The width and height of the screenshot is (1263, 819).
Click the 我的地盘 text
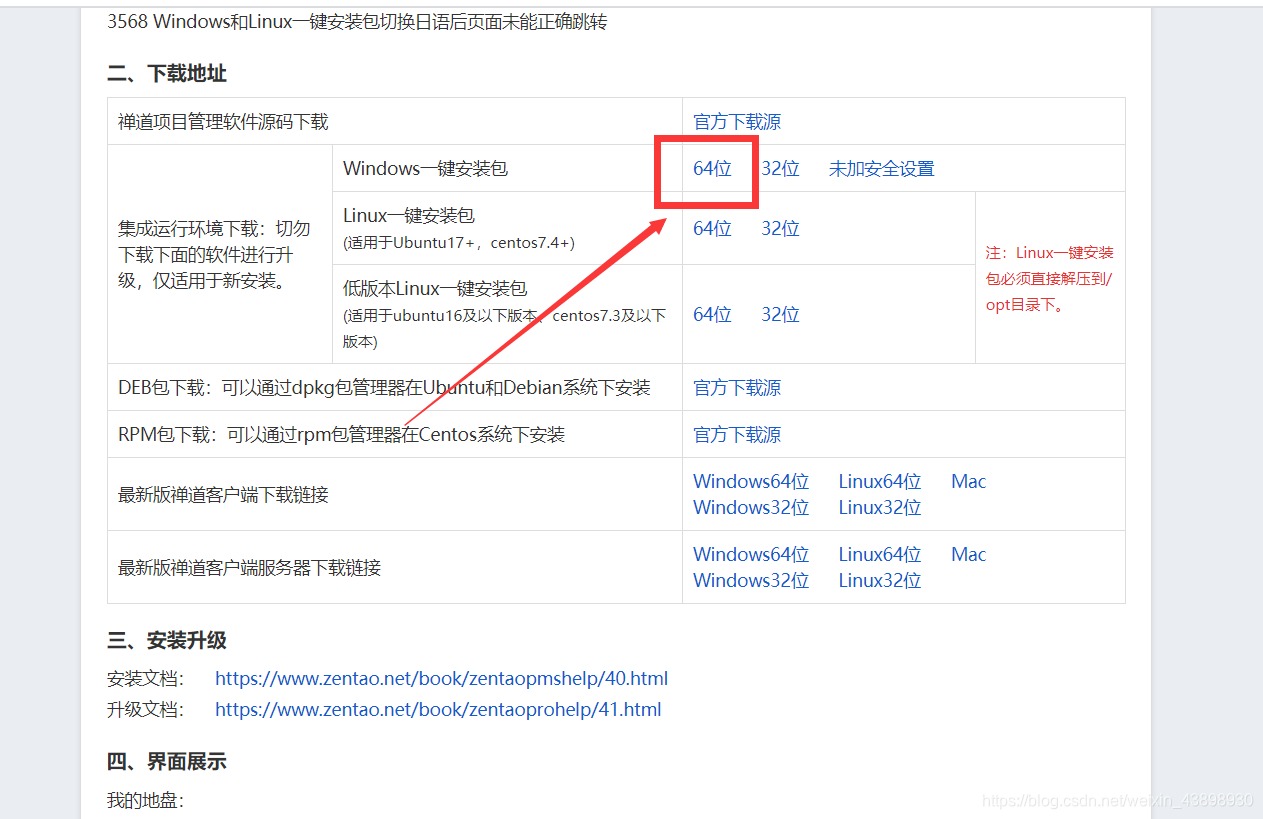146,801
